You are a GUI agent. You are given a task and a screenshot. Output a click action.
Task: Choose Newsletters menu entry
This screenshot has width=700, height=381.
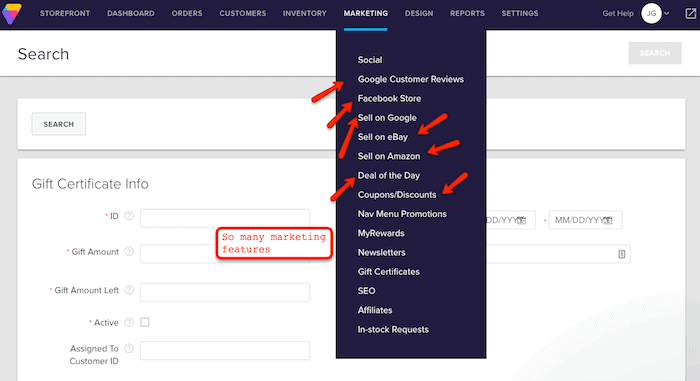click(x=381, y=252)
